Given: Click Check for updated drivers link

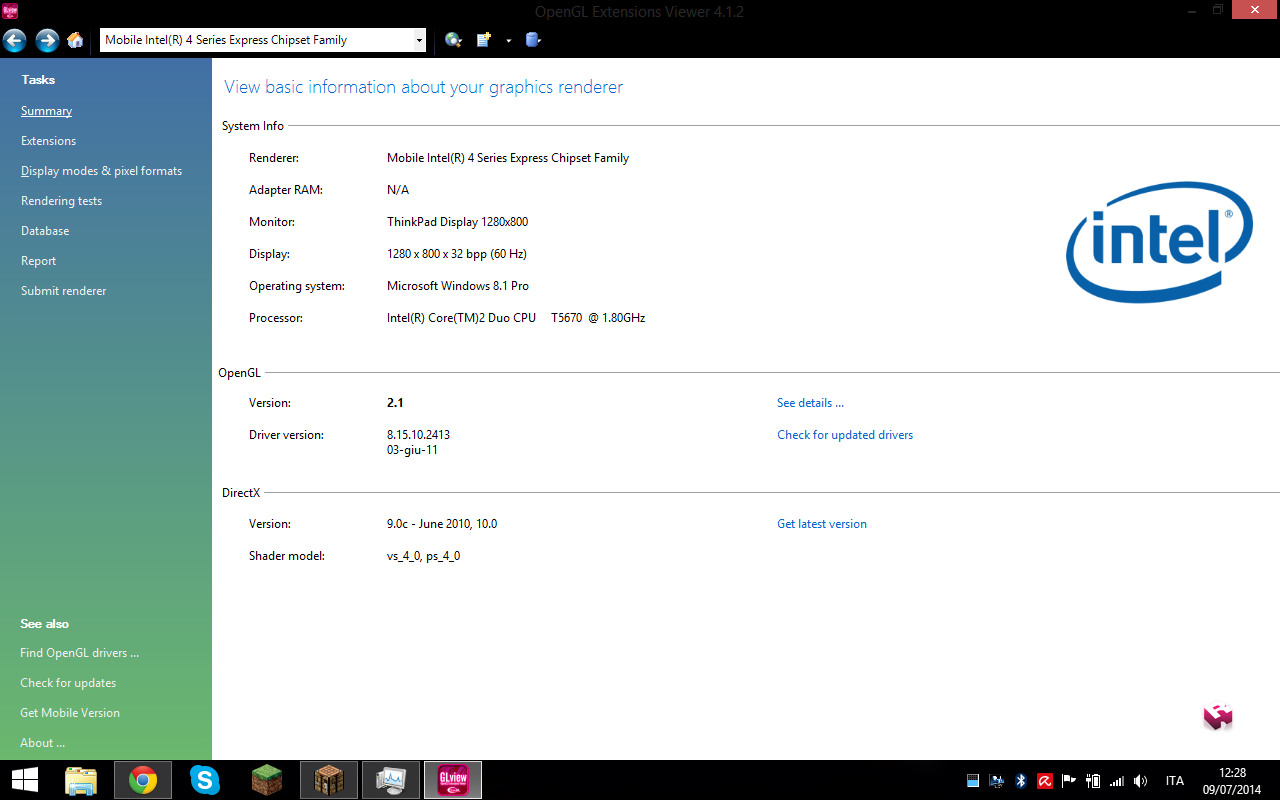Looking at the screenshot, I should coord(844,435).
